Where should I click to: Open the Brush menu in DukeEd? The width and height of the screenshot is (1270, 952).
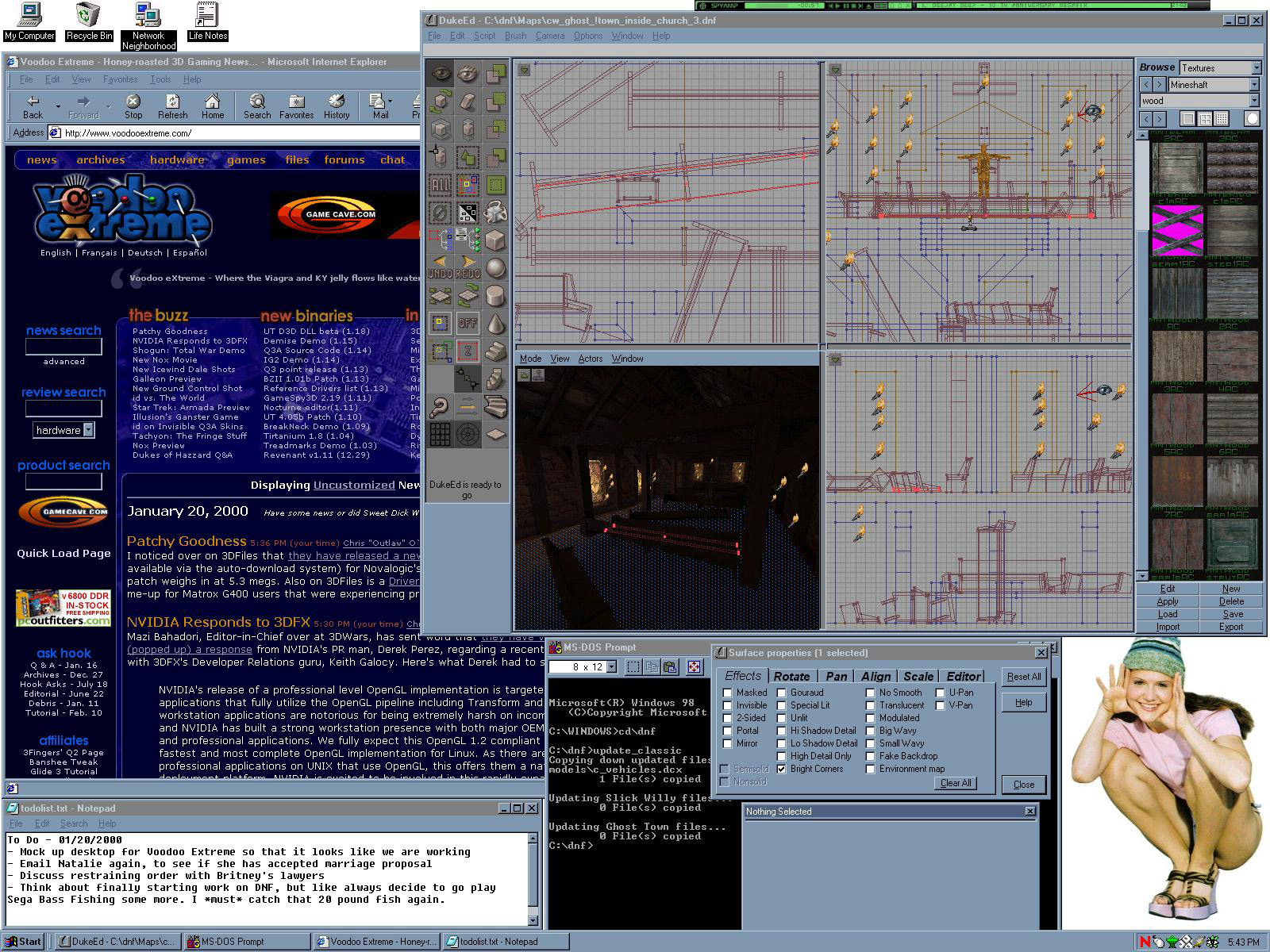pos(515,36)
